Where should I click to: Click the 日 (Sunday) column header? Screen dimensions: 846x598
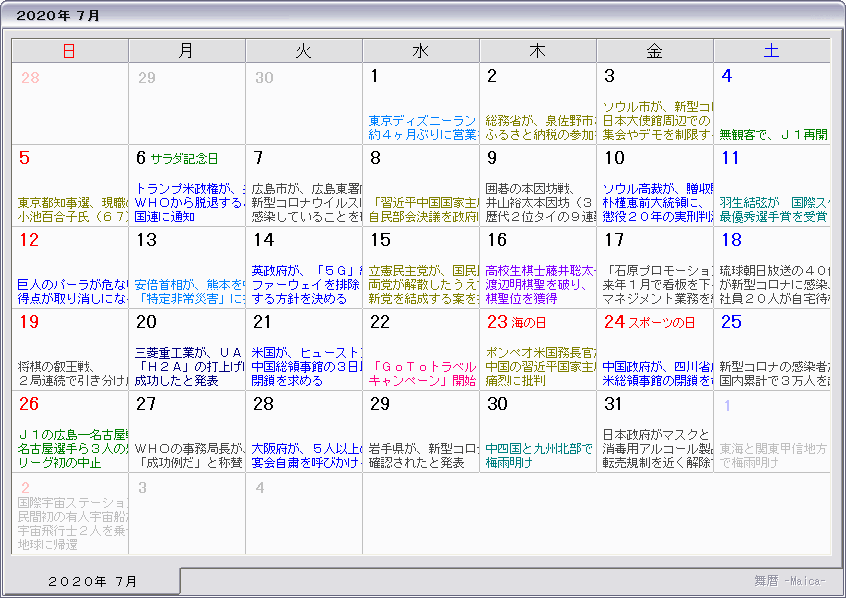69,51
